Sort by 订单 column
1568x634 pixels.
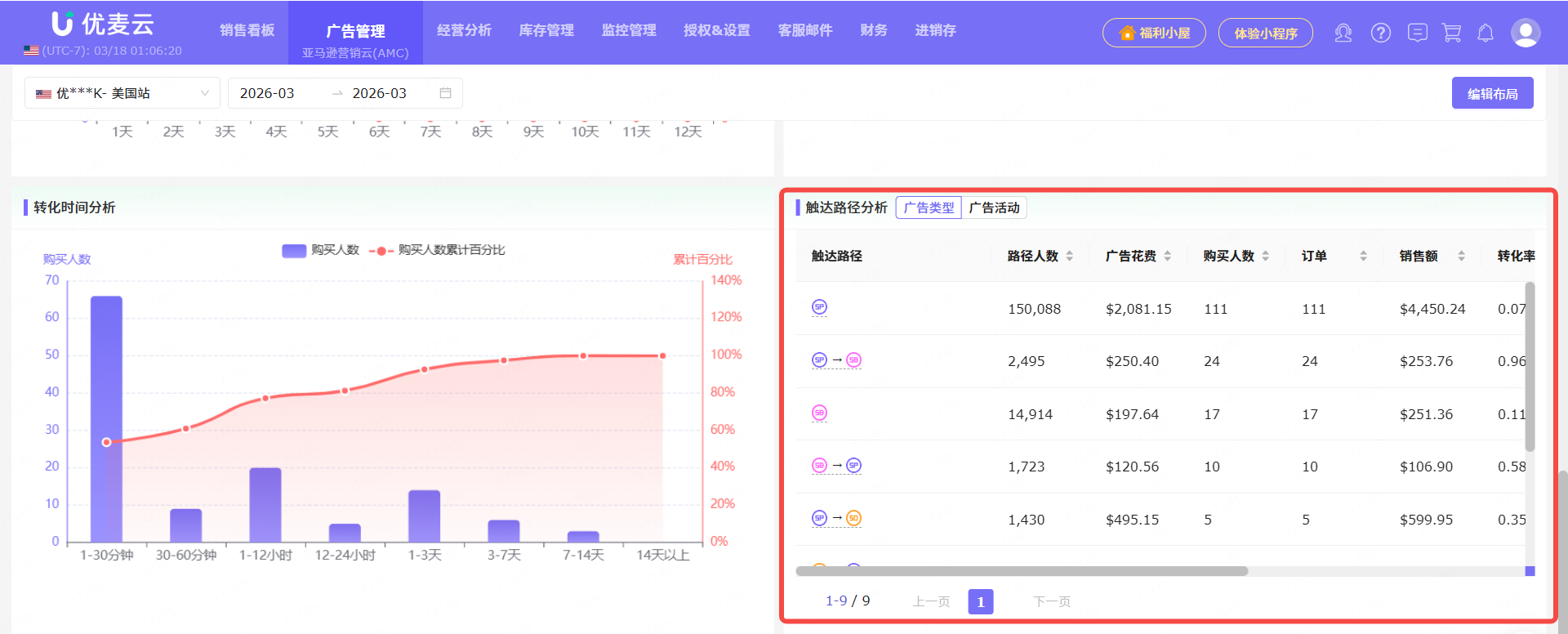click(1363, 256)
